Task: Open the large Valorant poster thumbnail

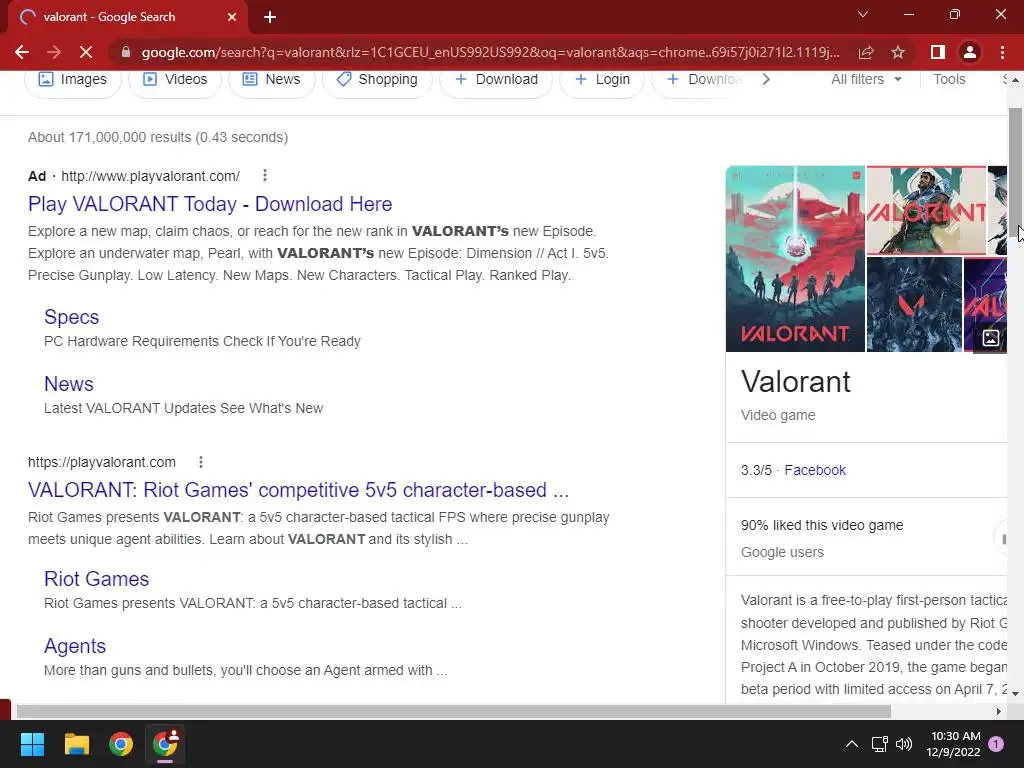Action: [795, 259]
